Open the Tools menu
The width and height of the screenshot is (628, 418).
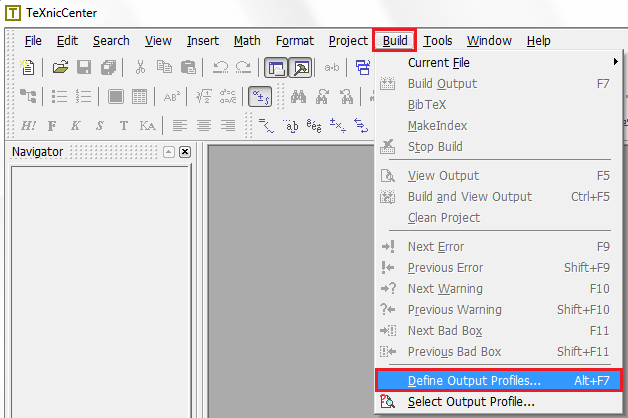click(x=438, y=41)
